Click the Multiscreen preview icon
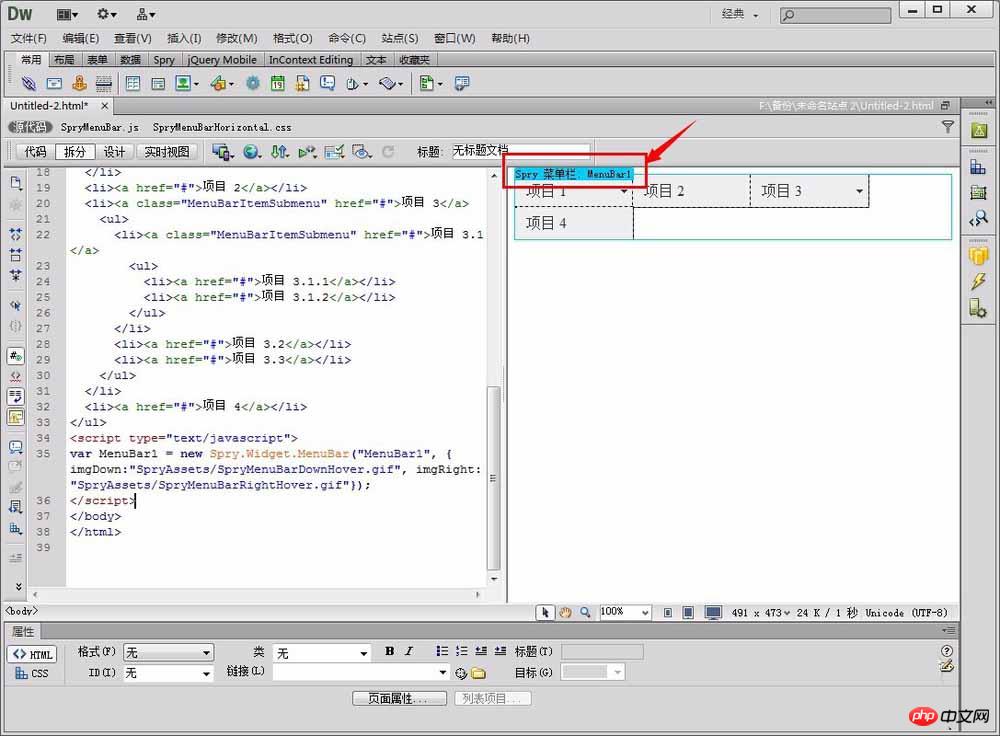The image size is (1000, 736). [x=222, y=152]
